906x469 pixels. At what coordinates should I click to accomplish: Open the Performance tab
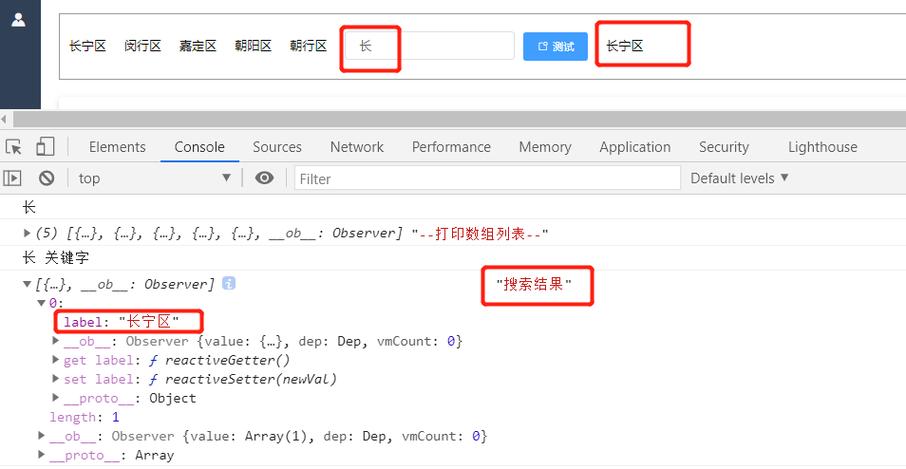tap(451, 147)
